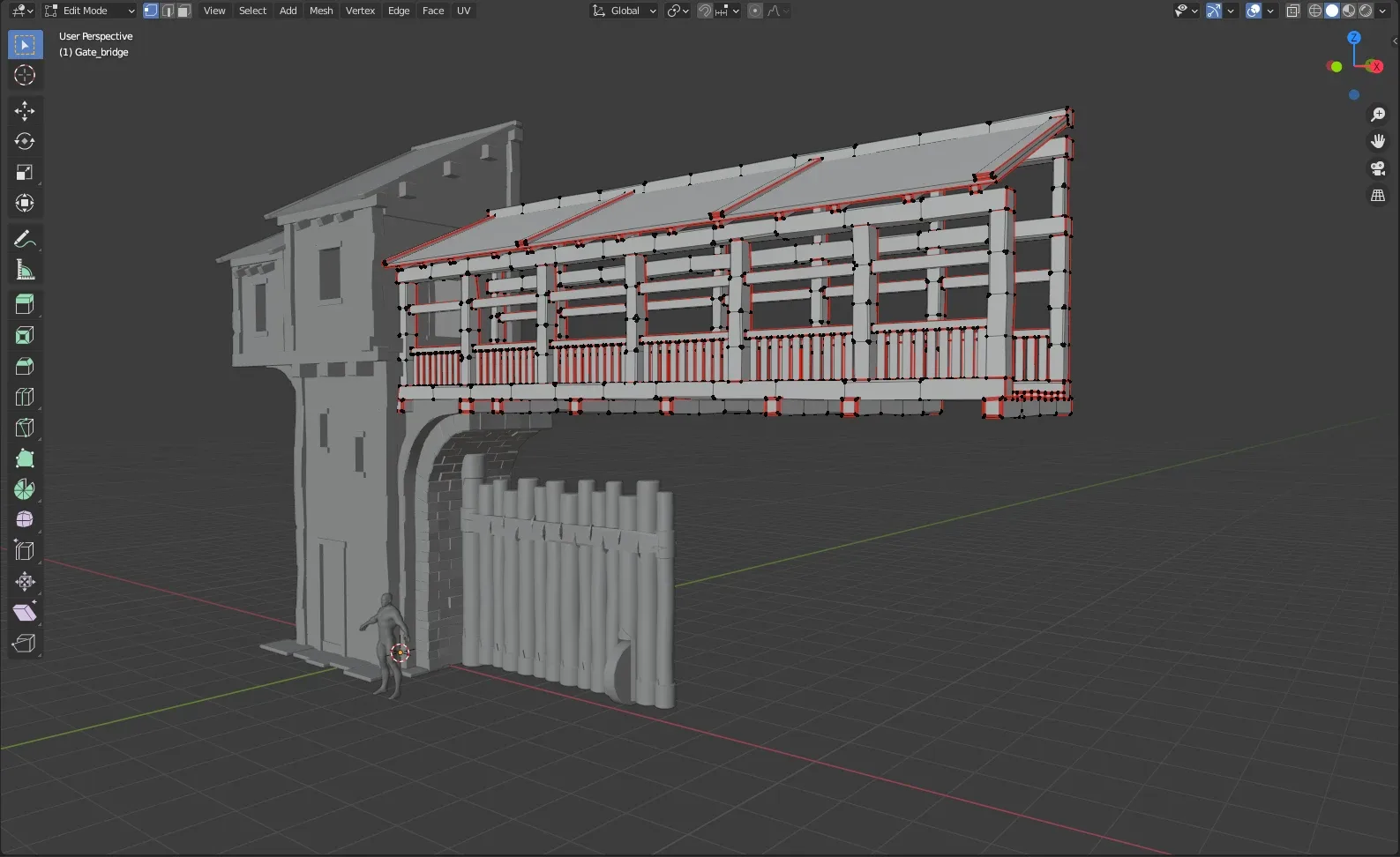
Task: Click the bright green axis dot on gizmo
Action: (1336, 67)
